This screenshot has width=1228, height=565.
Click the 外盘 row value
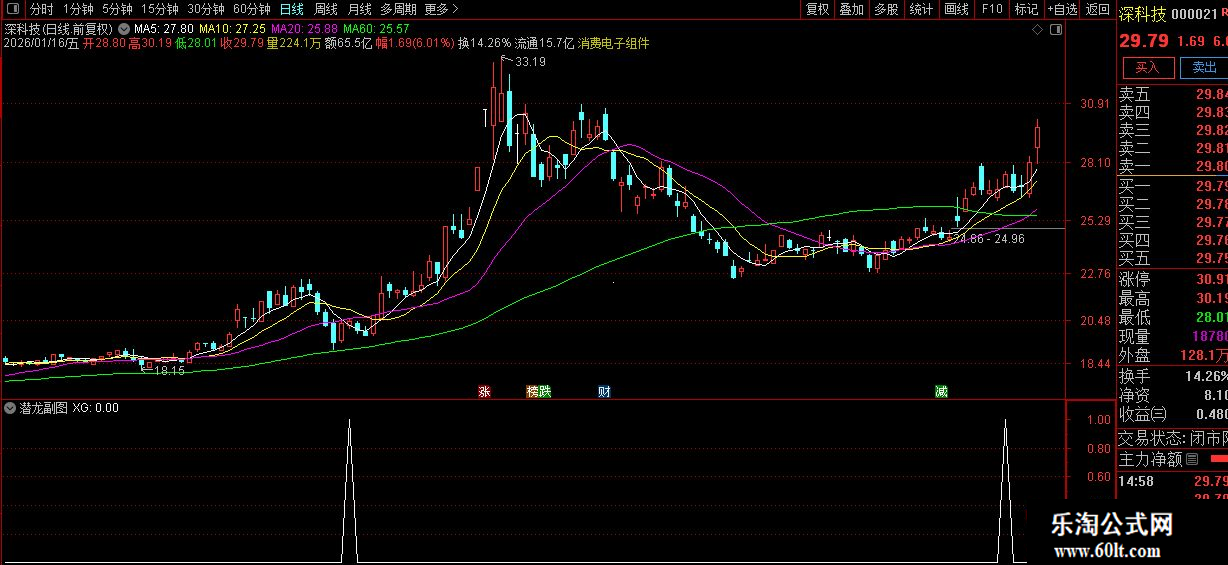click(x=1202, y=355)
